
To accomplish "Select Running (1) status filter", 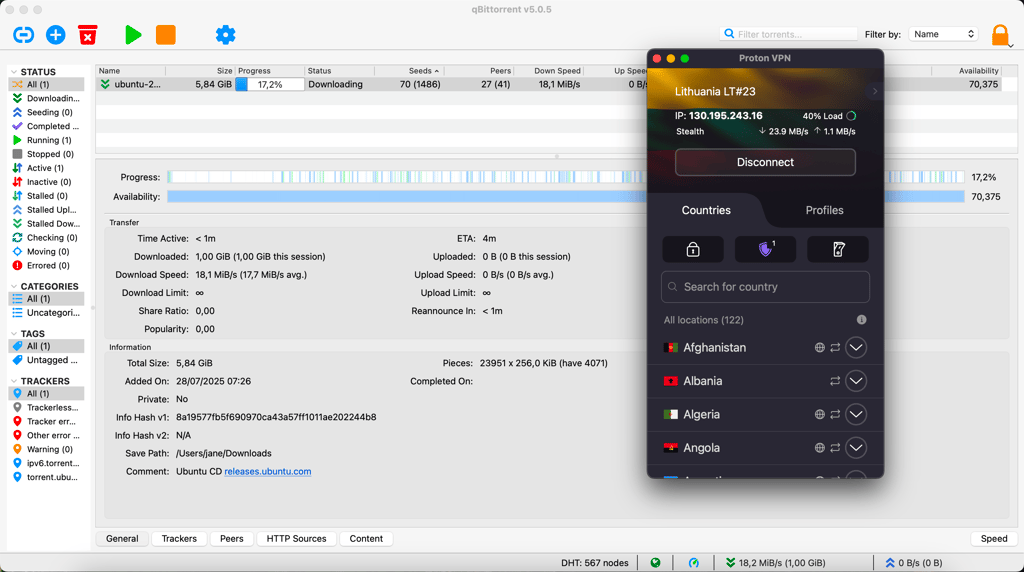I will [46, 140].
